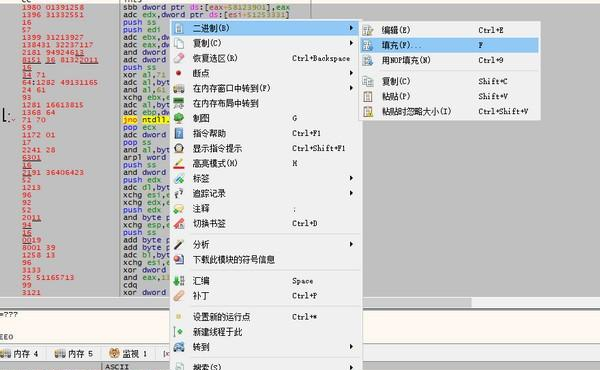Select bytes 1399 31213927

point(53,37)
